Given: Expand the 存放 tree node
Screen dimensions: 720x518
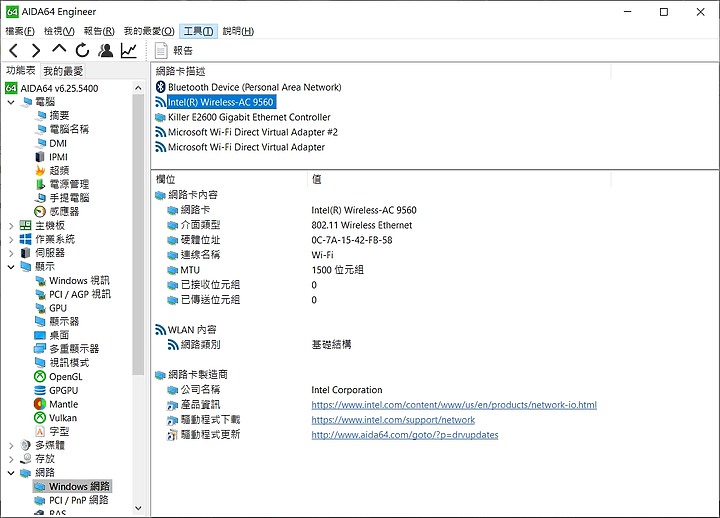Looking at the screenshot, I should coord(11,459).
